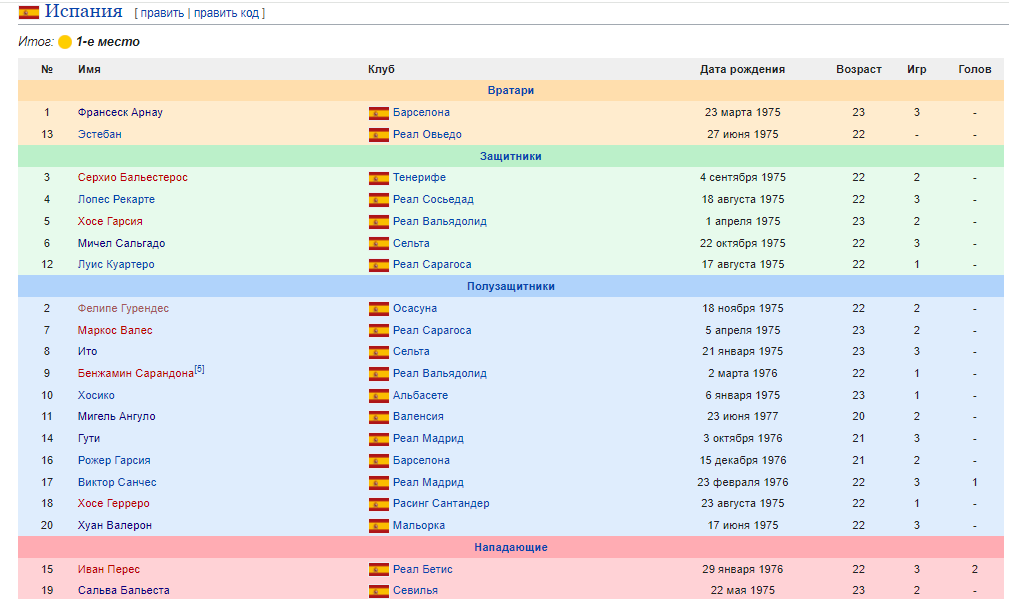Open Сельта club link in Ито row
Image resolution: width=1009 pixels, height=599 pixels.
[411, 352]
